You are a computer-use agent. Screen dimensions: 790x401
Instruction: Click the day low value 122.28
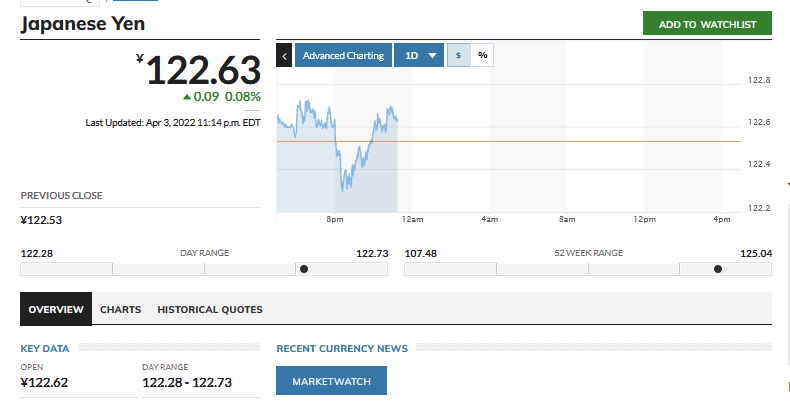pos(37,253)
